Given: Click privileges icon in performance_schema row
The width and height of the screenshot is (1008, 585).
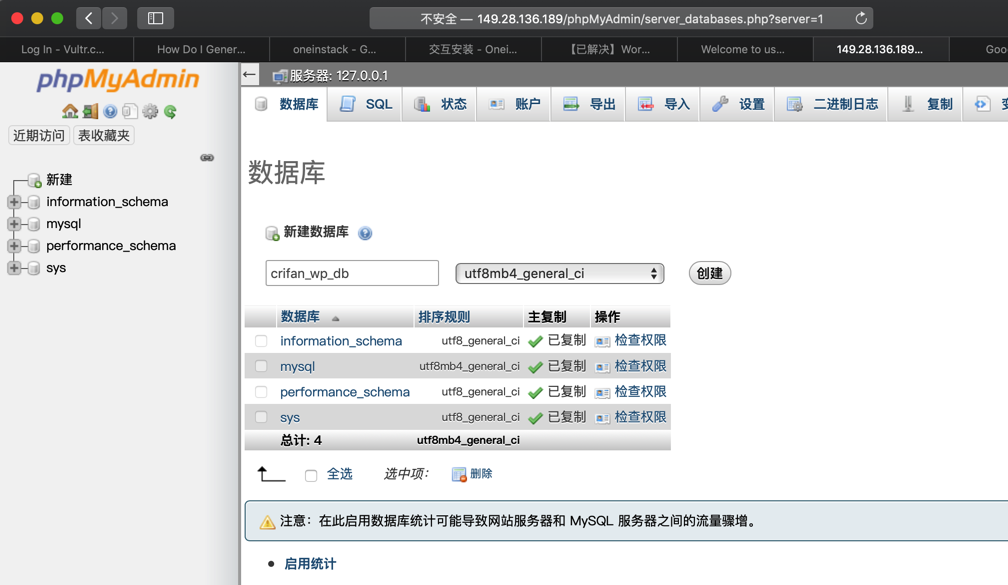Looking at the screenshot, I should click(x=602, y=392).
